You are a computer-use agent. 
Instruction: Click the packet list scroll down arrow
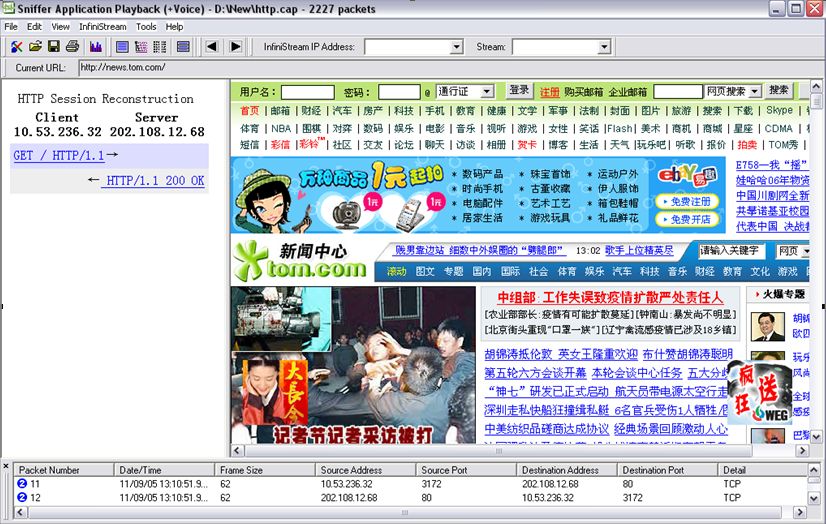[814, 498]
